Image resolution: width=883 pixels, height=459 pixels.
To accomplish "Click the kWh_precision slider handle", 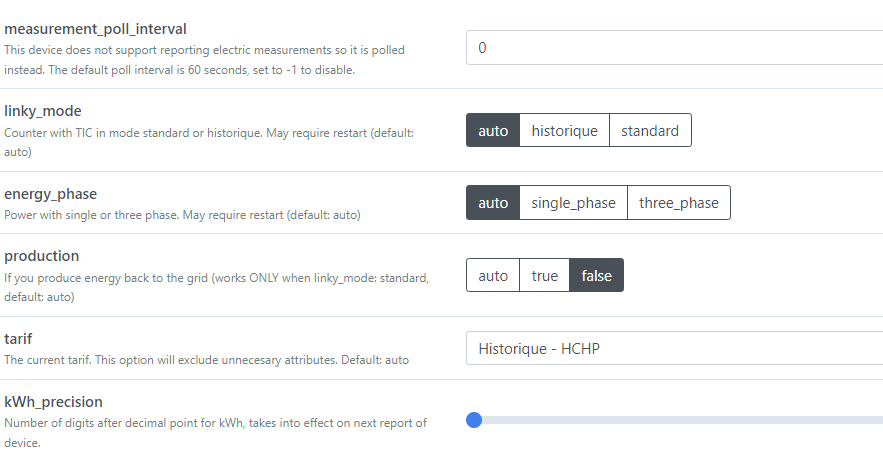I will point(474,421).
